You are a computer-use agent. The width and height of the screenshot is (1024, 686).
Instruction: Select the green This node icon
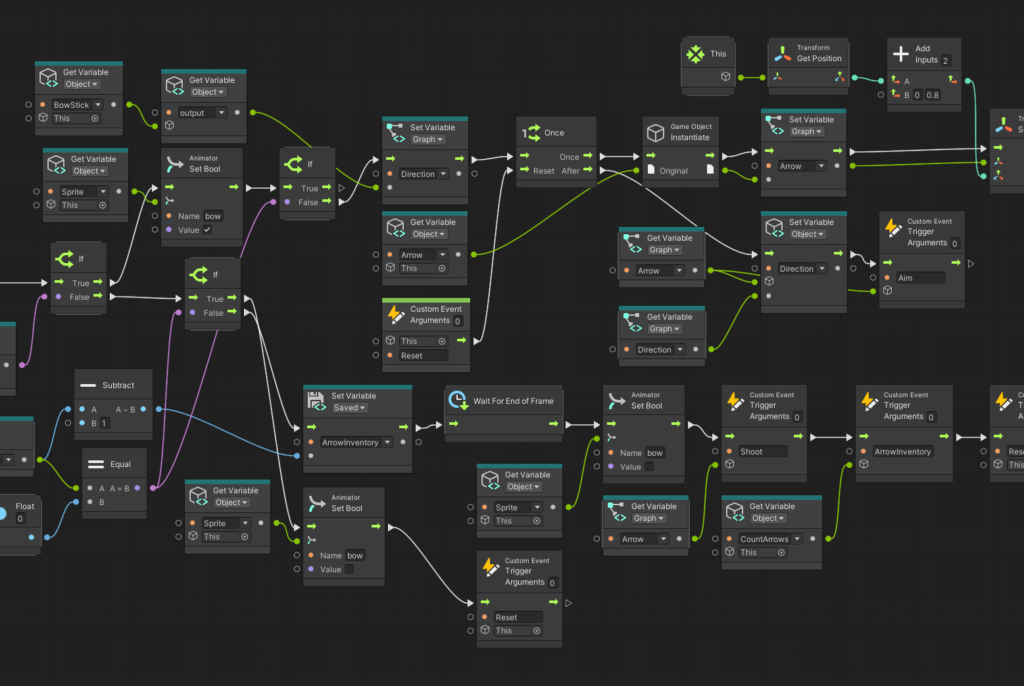coord(696,54)
